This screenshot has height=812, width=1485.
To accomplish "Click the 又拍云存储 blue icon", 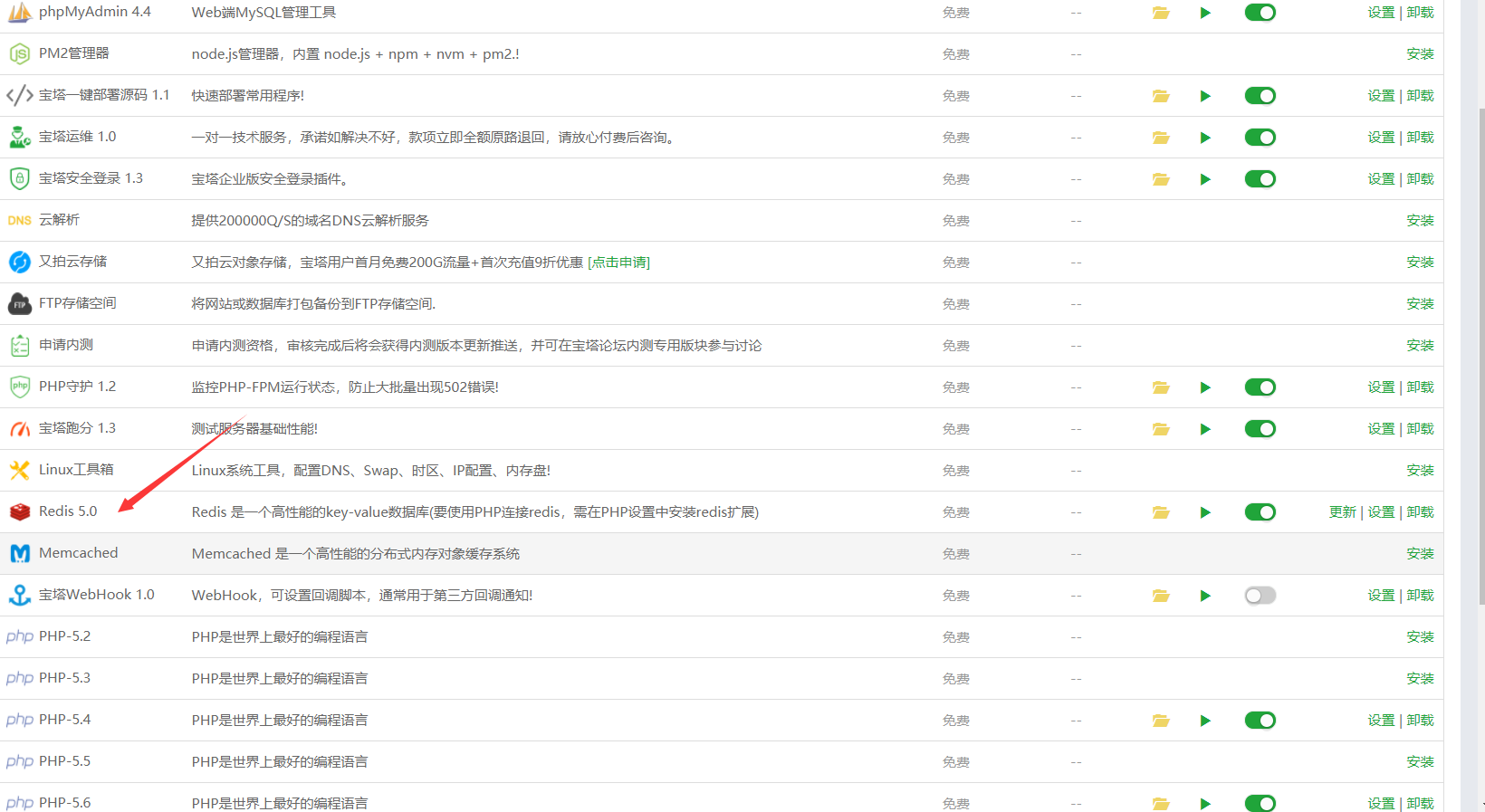I will pyautogui.click(x=20, y=262).
